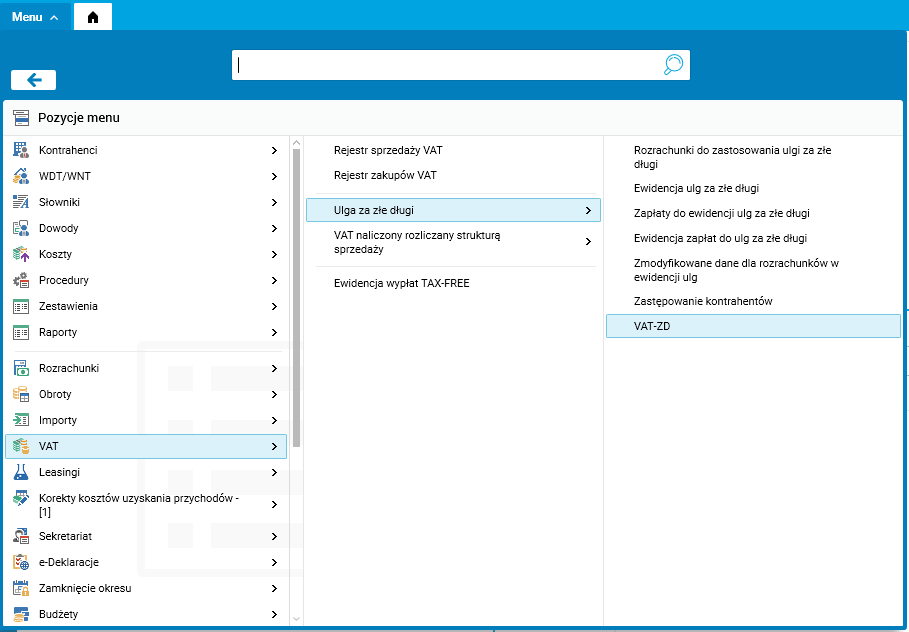This screenshot has width=909, height=632.
Task: Expand Kontrahenci submenu chevron
Action: tap(274, 150)
